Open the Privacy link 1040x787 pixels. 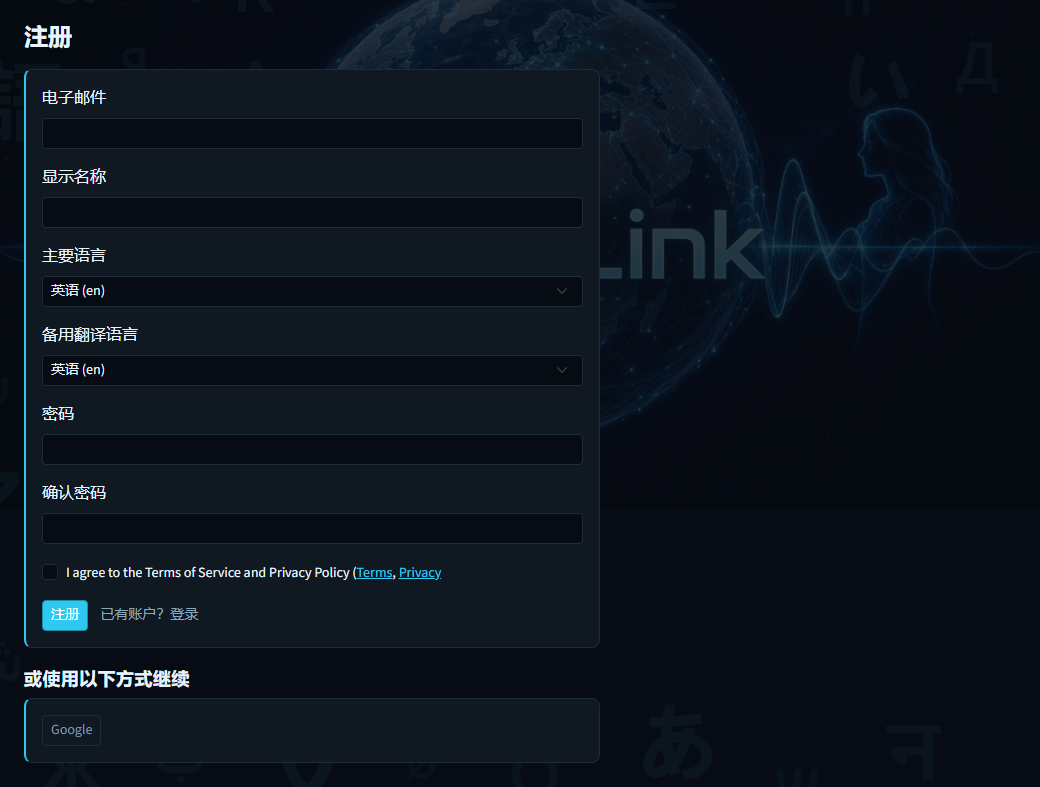(x=419, y=572)
